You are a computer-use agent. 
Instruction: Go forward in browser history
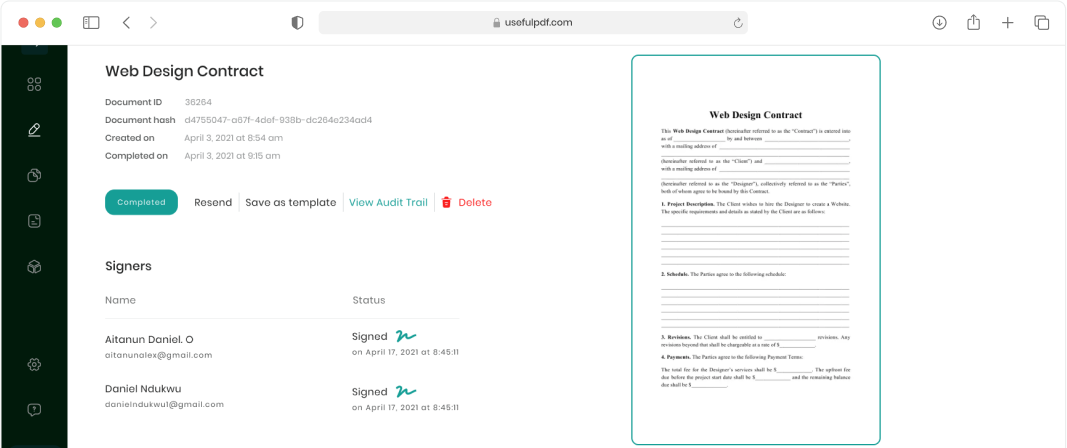(x=153, y=22)
